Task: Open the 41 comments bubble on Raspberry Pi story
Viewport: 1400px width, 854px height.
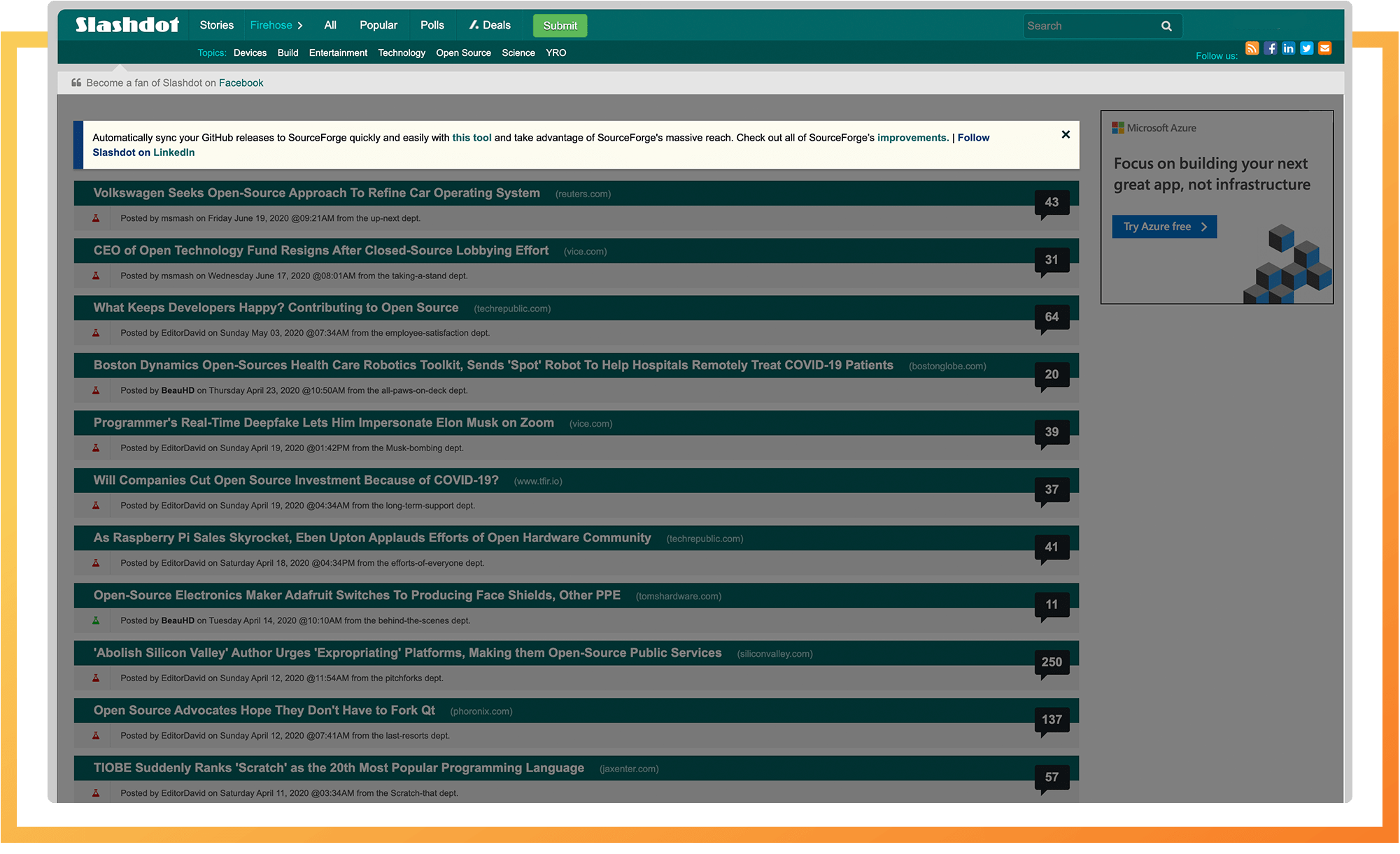Action: [x=1052, y=548]
